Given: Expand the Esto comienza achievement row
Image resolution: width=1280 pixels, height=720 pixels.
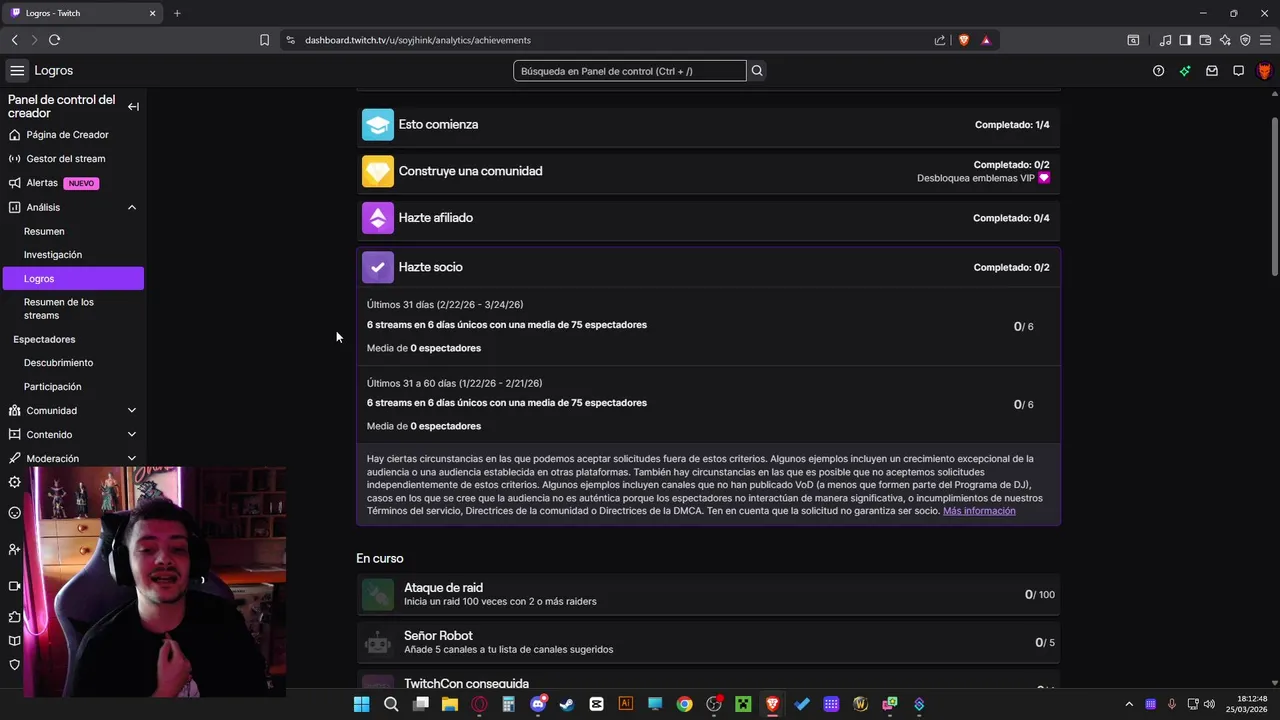Looking at the screenshot, I should pos(708,125).
